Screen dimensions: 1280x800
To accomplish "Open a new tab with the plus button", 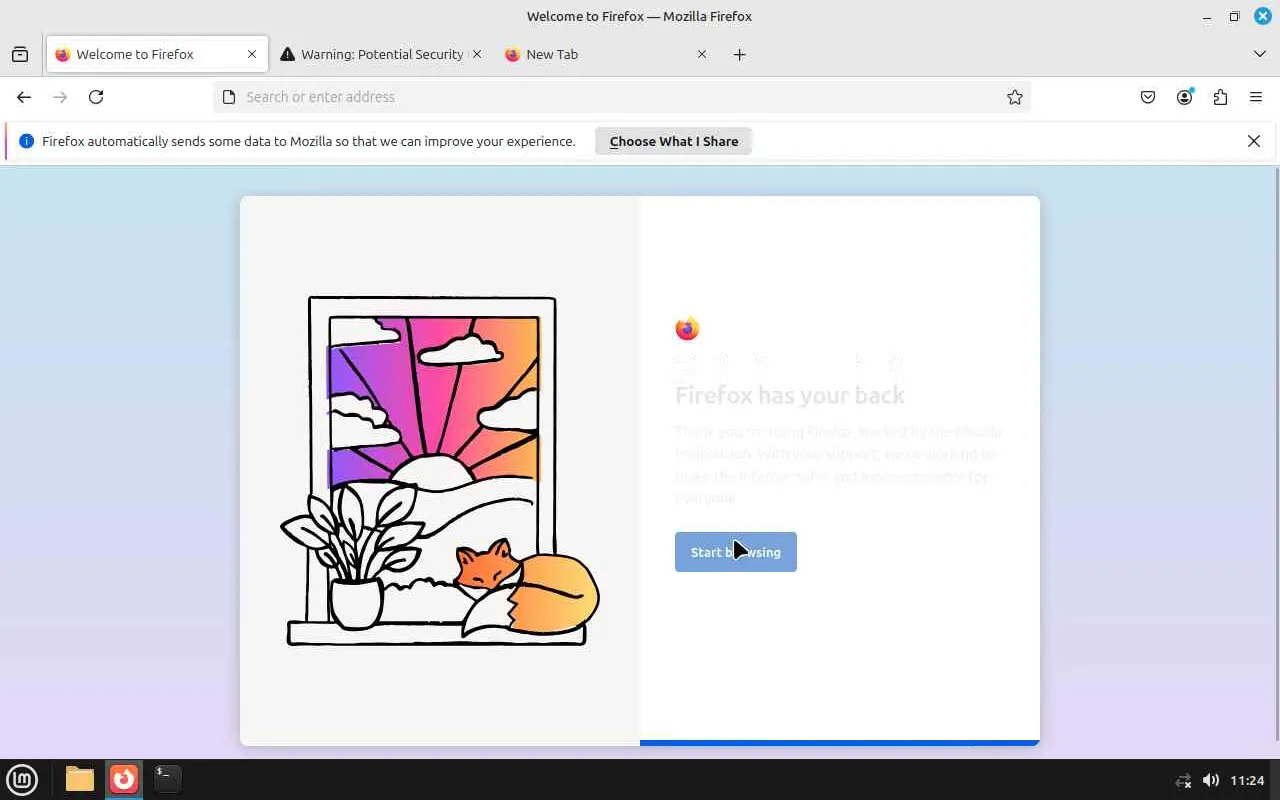I will pyautogui.click(x=739, y=54).
